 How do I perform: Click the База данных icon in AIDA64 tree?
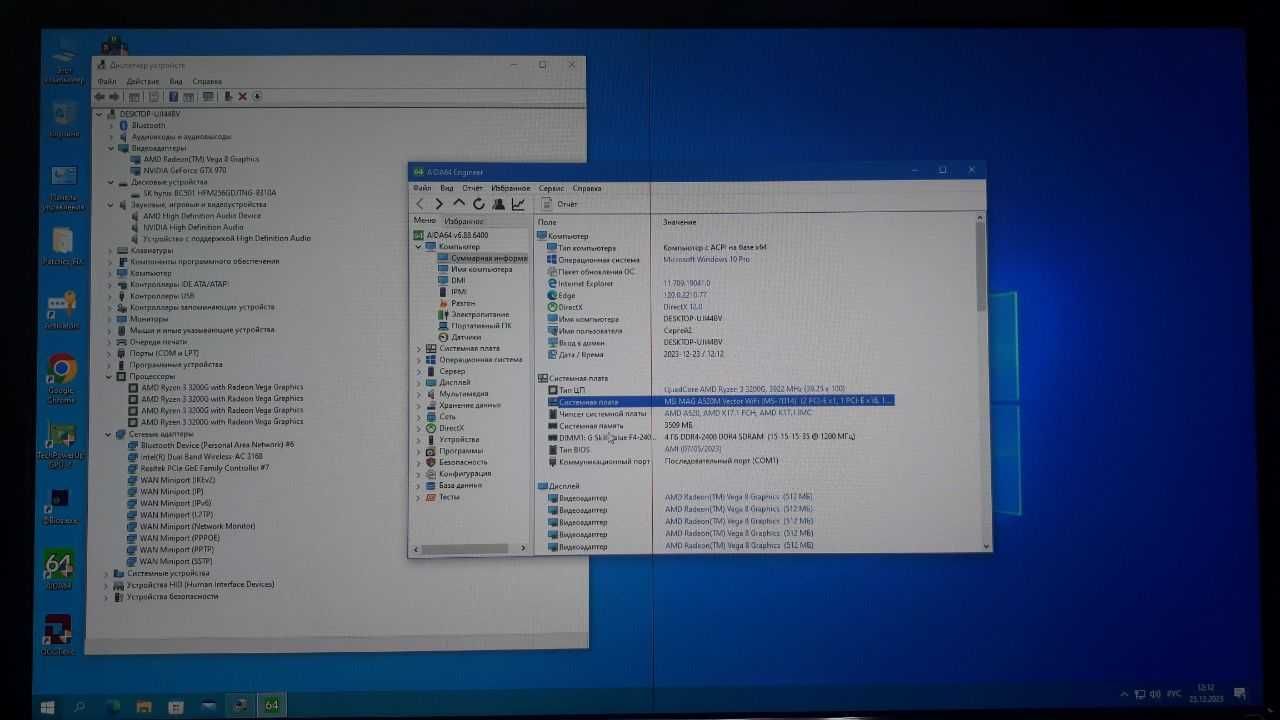(x=431, y=485)
